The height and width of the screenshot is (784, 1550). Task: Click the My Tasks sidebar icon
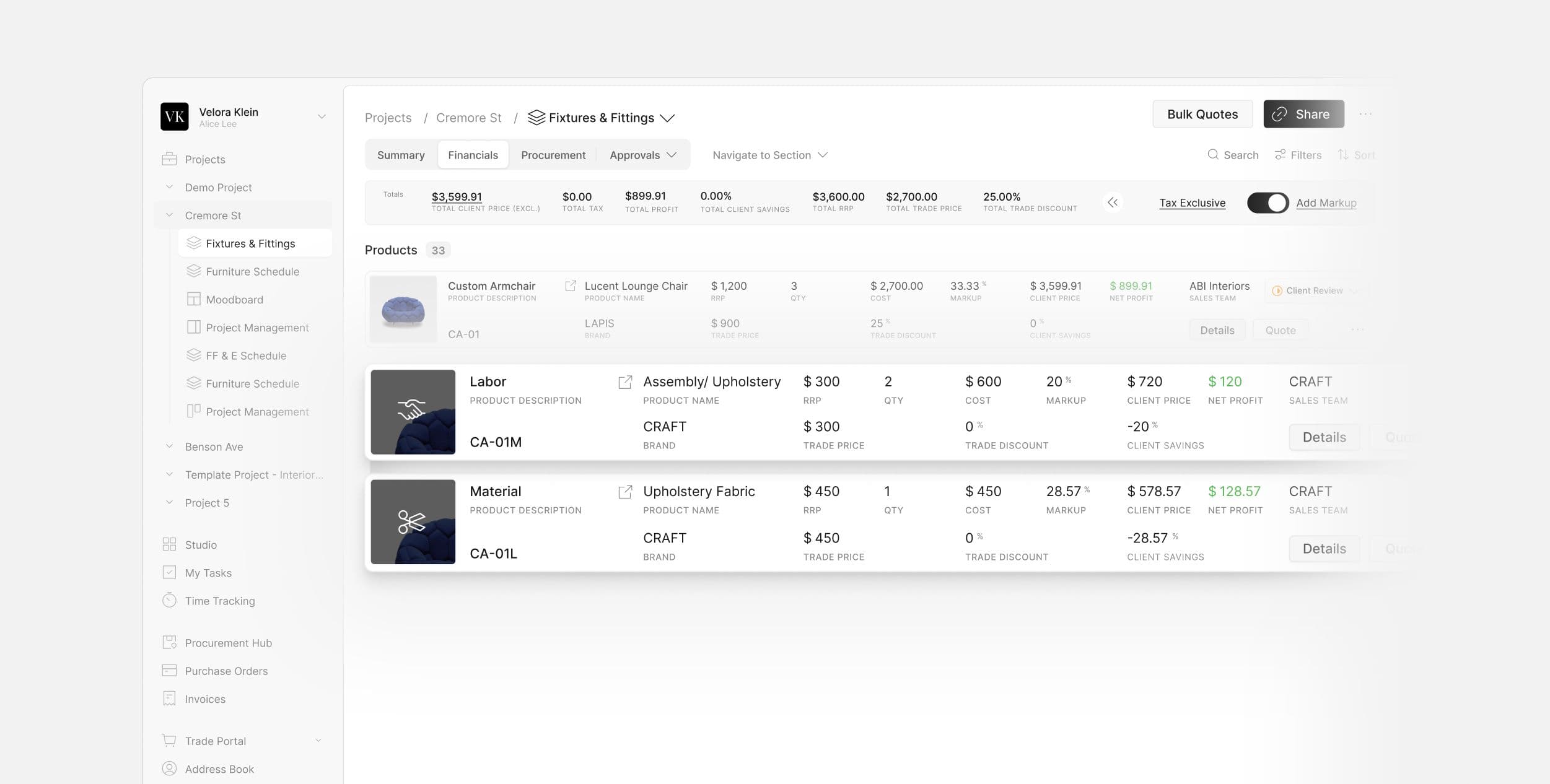(x=169, y=573)
